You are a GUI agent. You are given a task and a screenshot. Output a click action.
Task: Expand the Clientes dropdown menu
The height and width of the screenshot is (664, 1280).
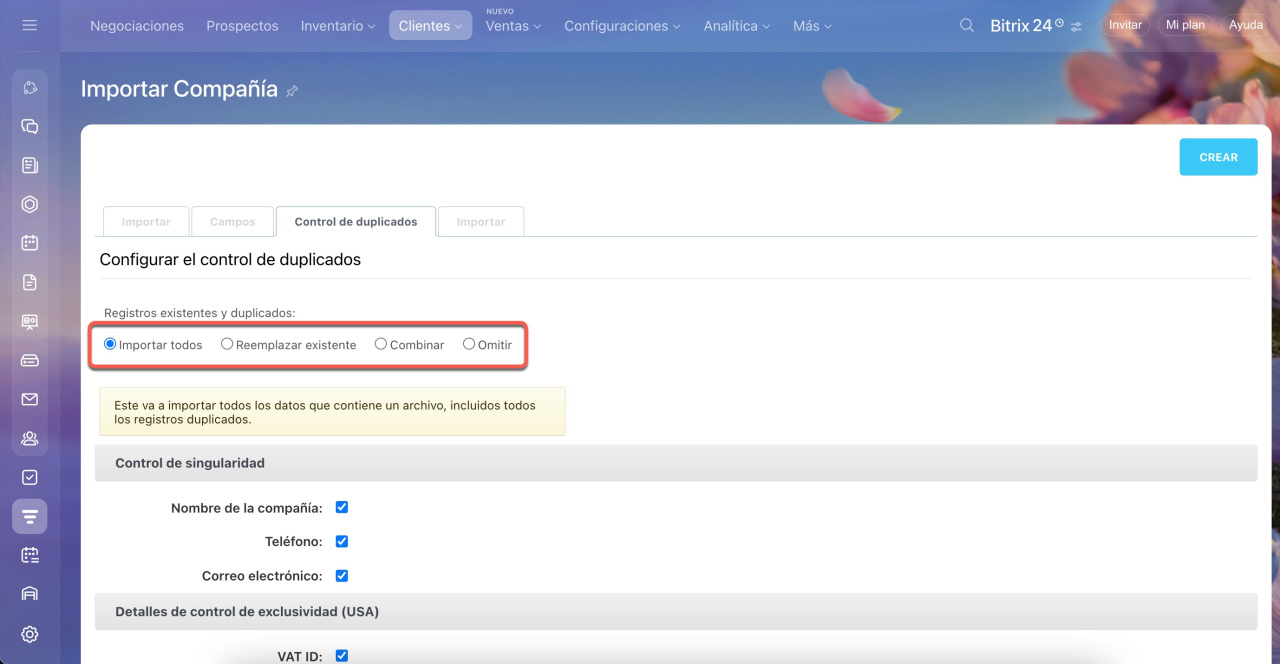point(430,26)
